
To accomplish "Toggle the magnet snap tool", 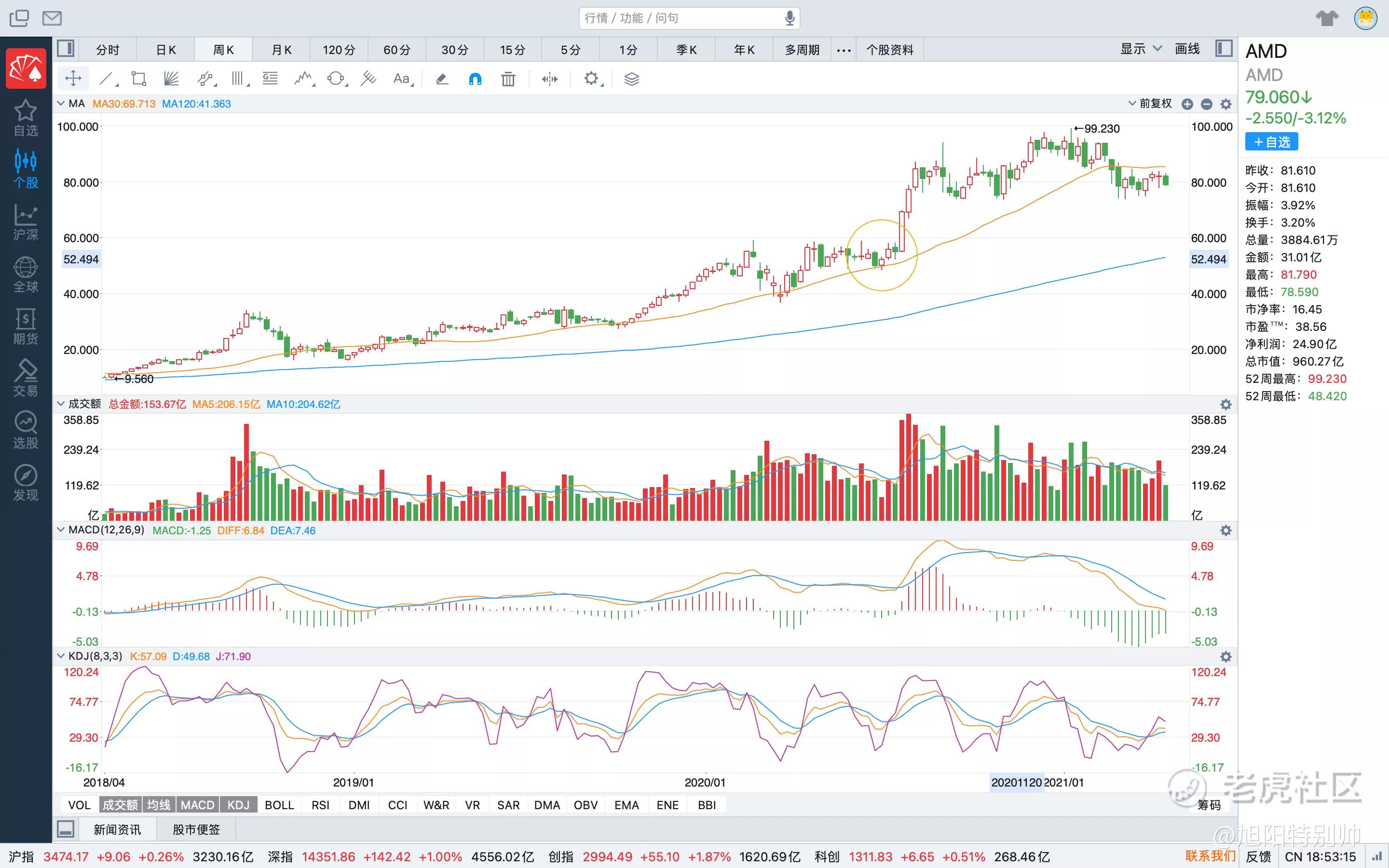I will 475,79.
